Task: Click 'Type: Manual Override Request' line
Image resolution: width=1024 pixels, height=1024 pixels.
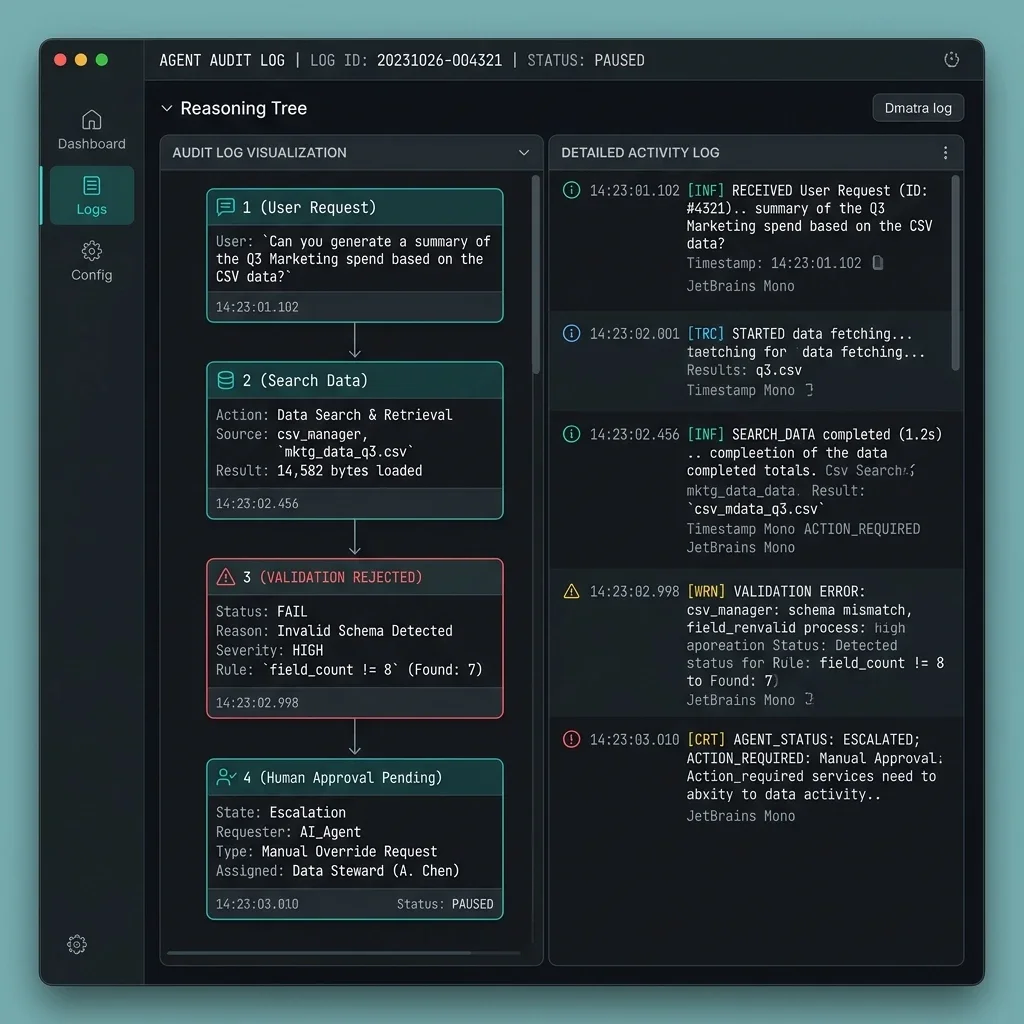Action: click(x=327, y=851)
